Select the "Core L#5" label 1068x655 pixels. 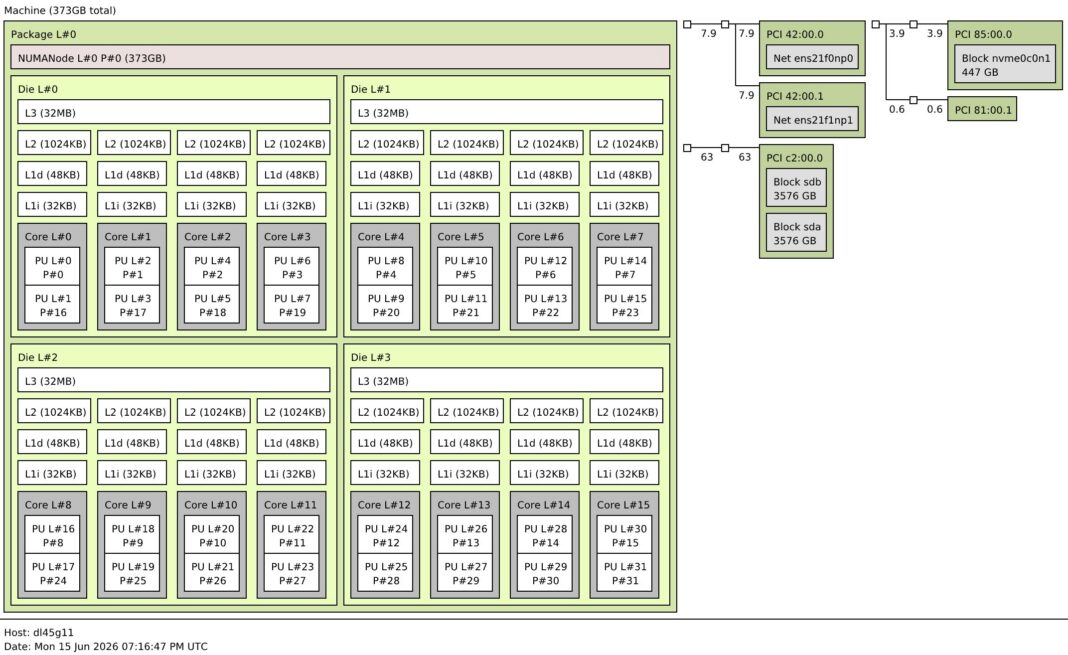(460, 237)
